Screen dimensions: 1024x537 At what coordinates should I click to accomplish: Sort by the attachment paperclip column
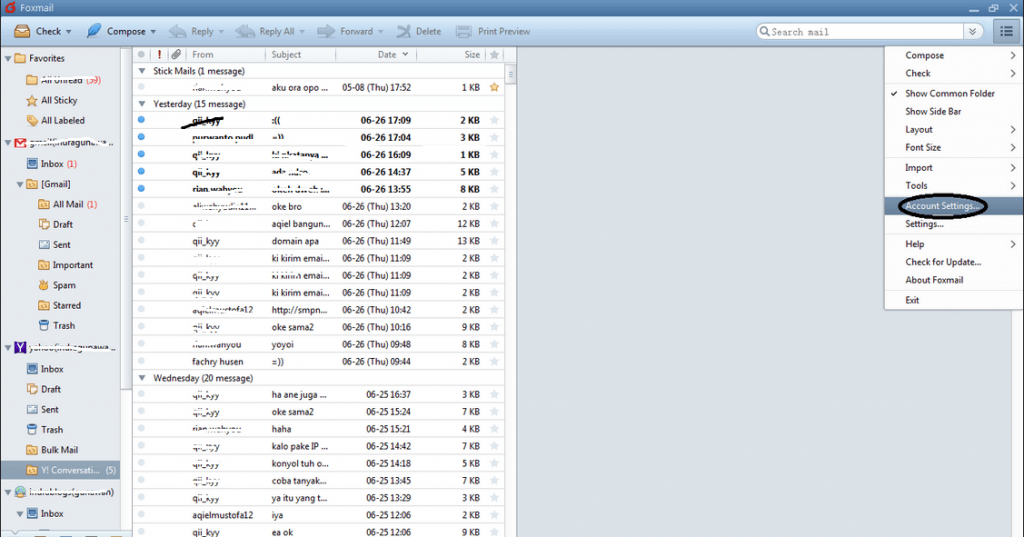(176, 55)
